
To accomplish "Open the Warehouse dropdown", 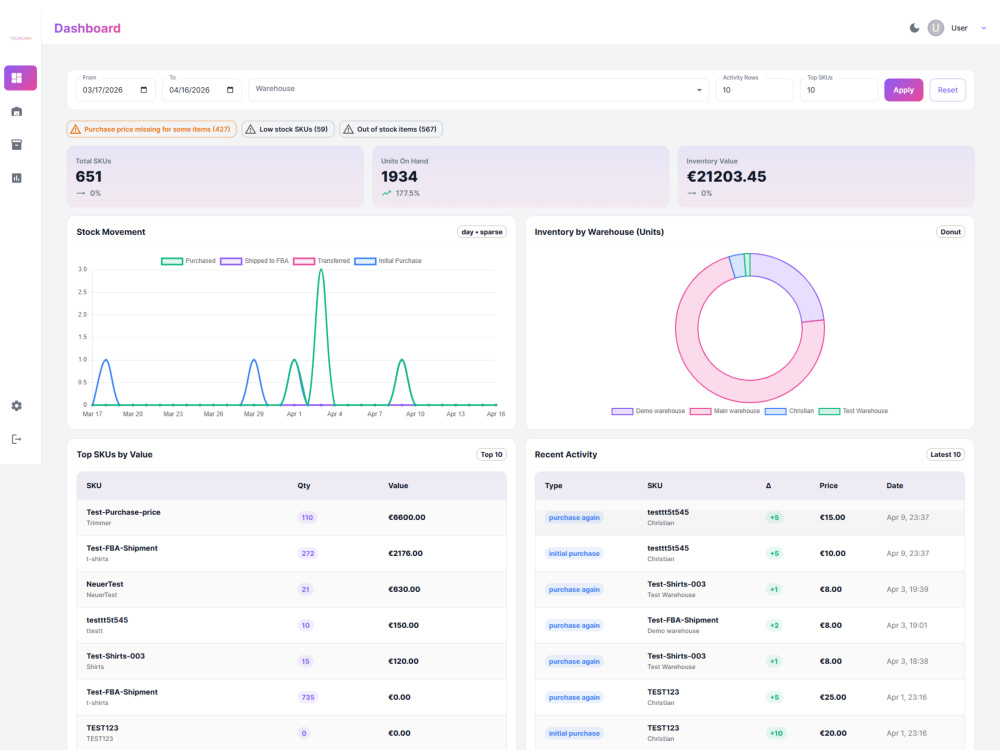I will pyautogui.click(x=479, y=89).
